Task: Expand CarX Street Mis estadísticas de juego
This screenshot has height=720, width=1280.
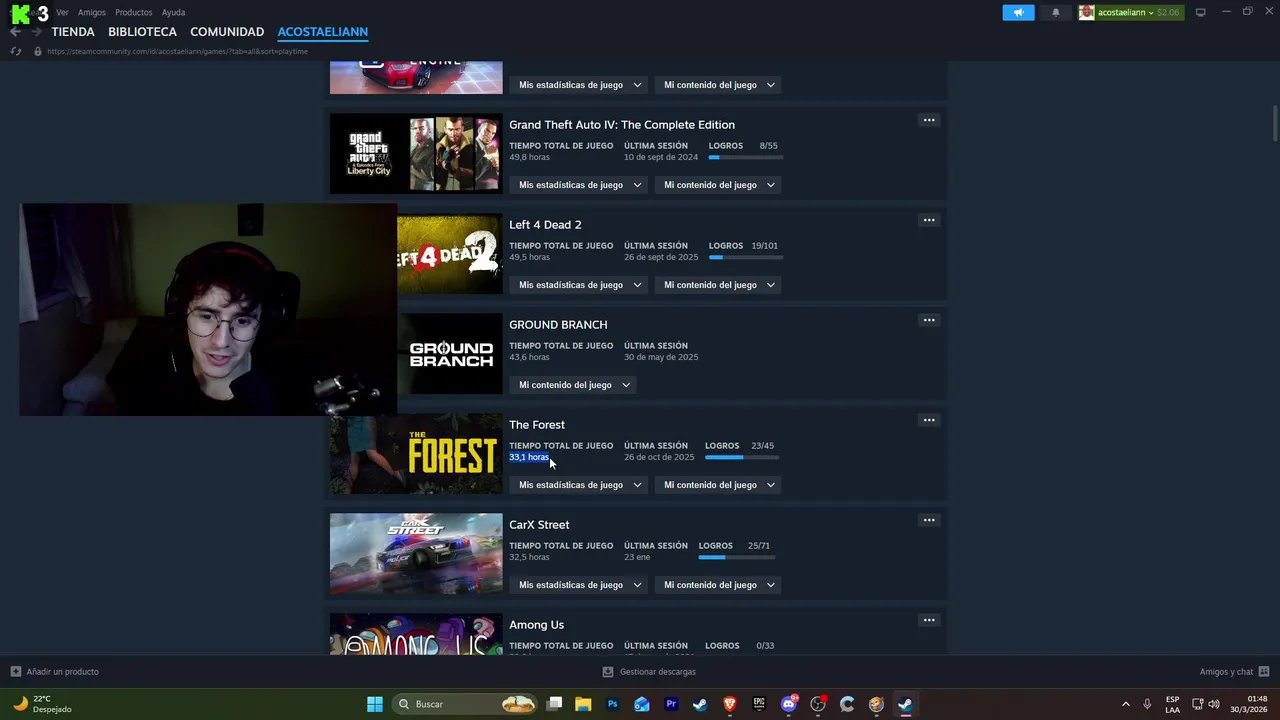Action: coord(580,585)
